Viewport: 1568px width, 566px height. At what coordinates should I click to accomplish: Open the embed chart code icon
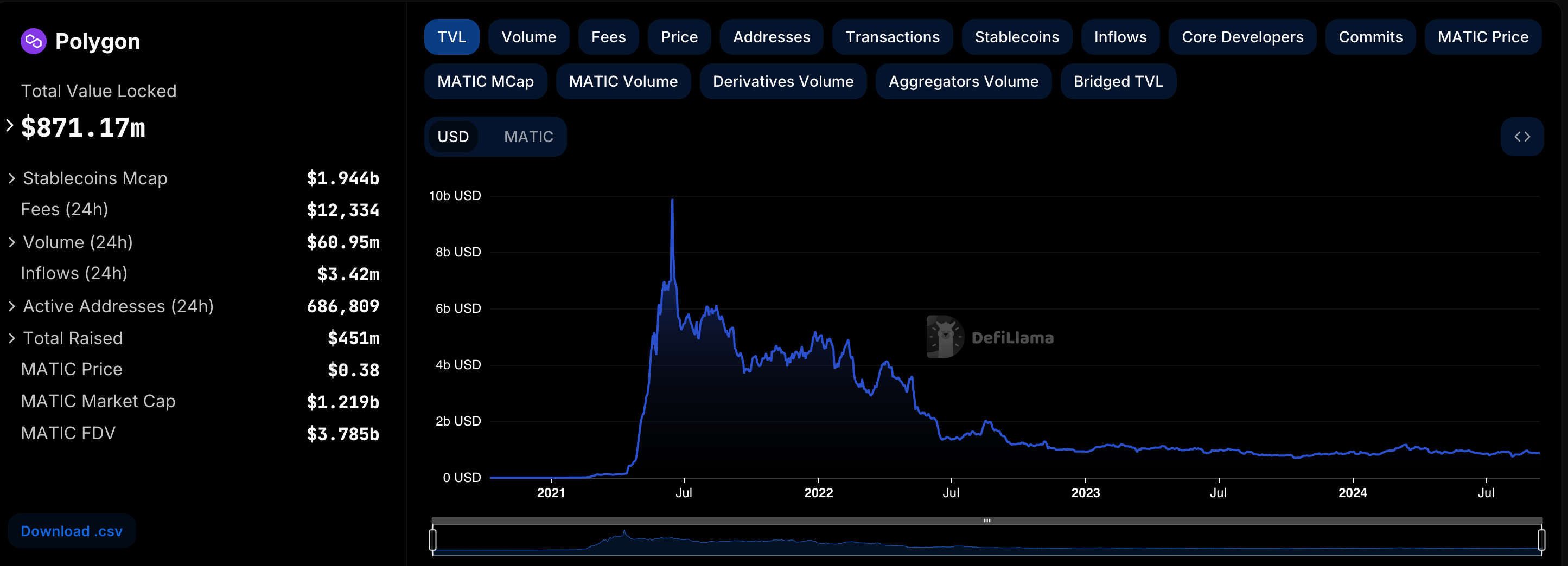click(x=1522, y=137)
